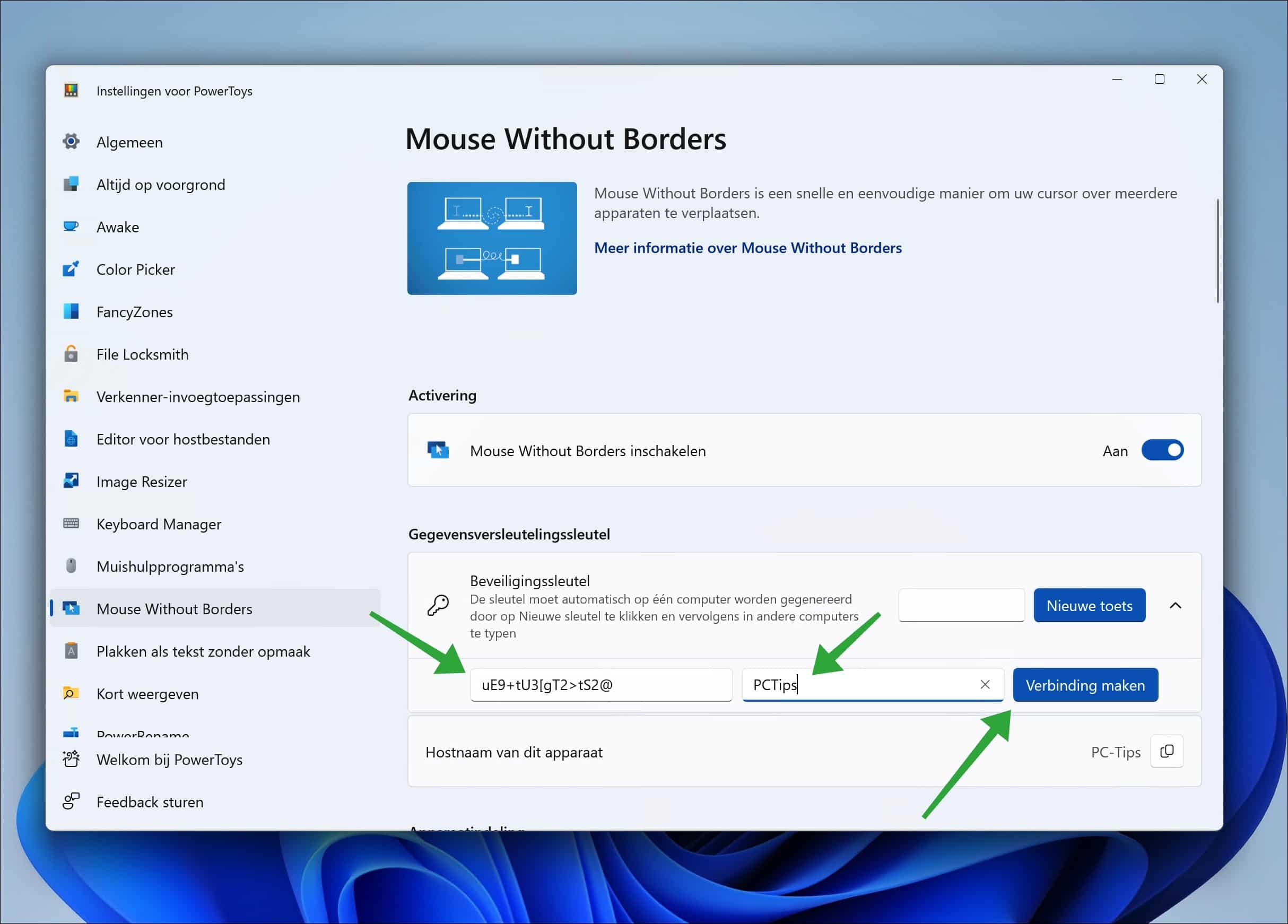This screenshot has height=924, width=1288.
Task: Copy the hostname using the copy icon
Action: click(1167, 752)
